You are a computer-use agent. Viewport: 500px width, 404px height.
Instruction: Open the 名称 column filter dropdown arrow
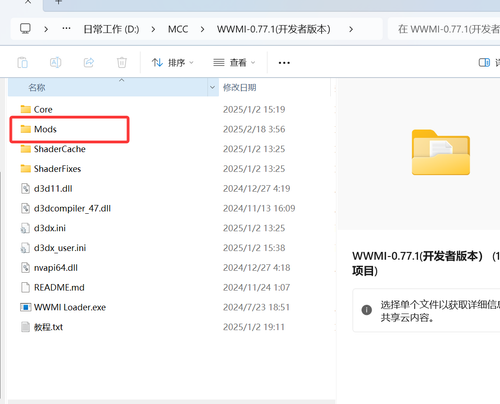(213, 88)
